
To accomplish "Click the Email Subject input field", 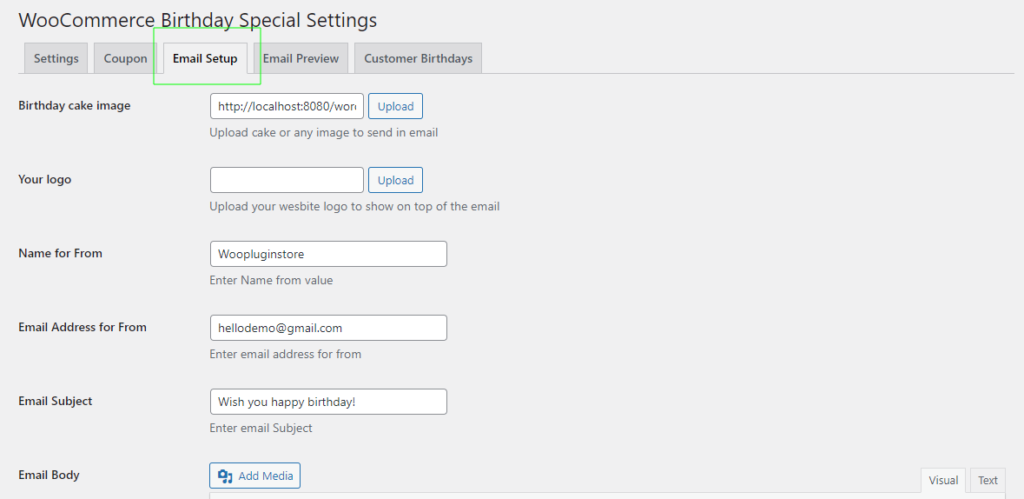I will tap(328, 401).
